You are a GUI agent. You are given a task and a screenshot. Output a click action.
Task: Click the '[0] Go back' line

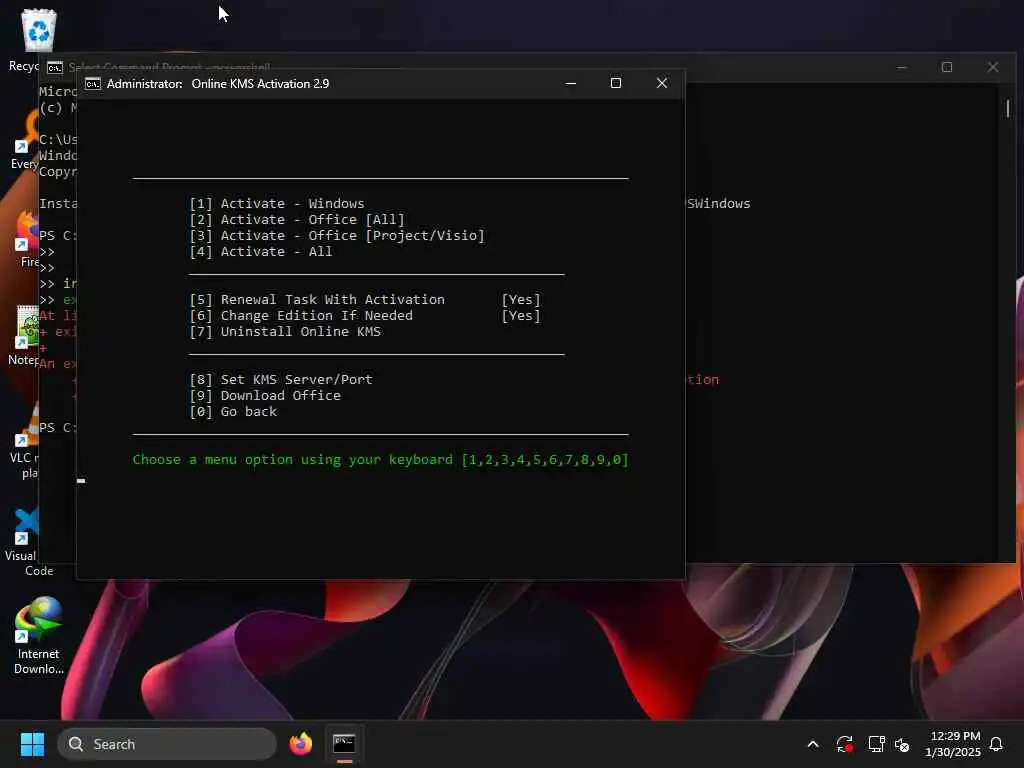[233, 411]
